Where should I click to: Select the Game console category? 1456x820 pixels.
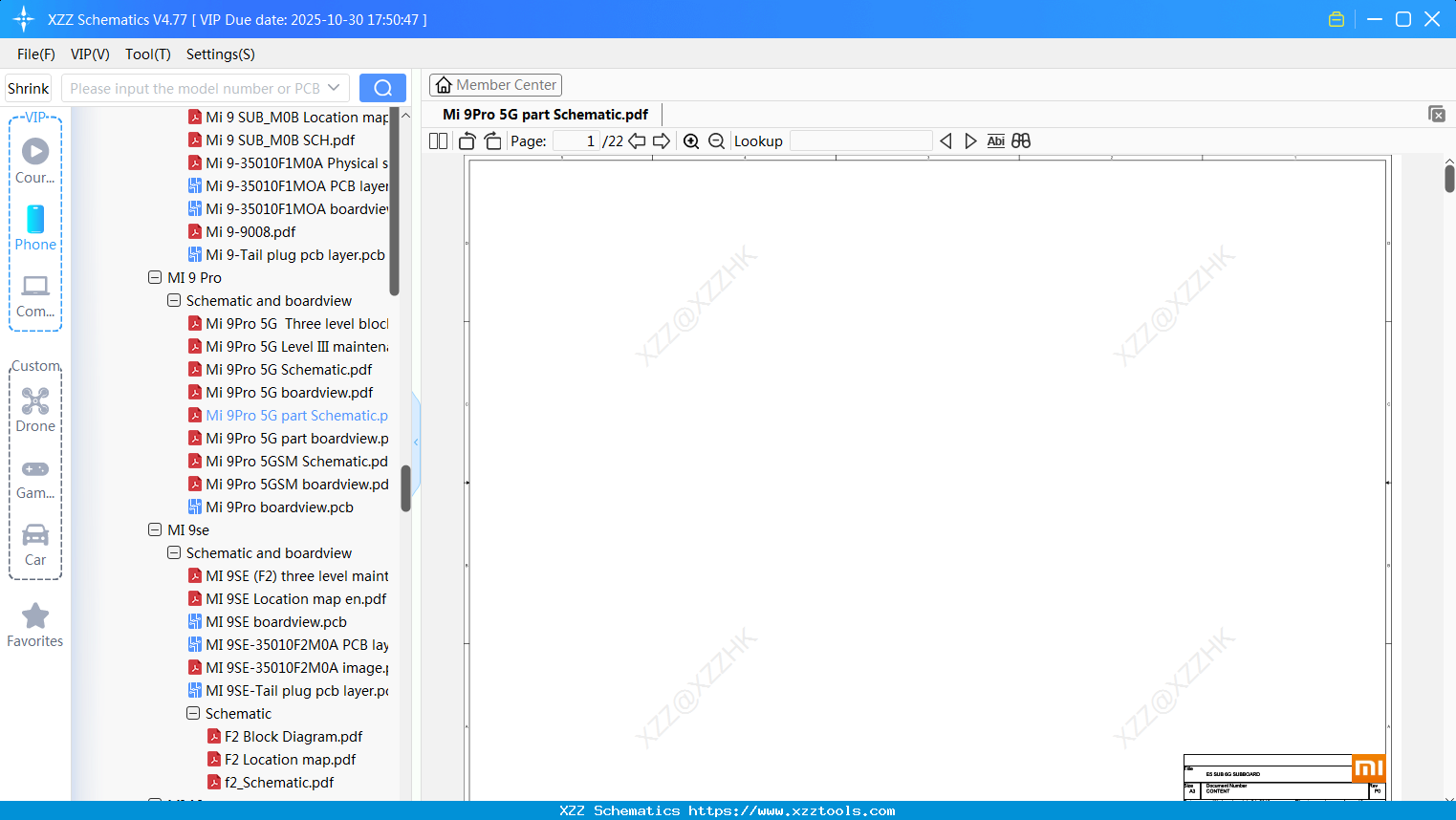click(x=35, y=478)
